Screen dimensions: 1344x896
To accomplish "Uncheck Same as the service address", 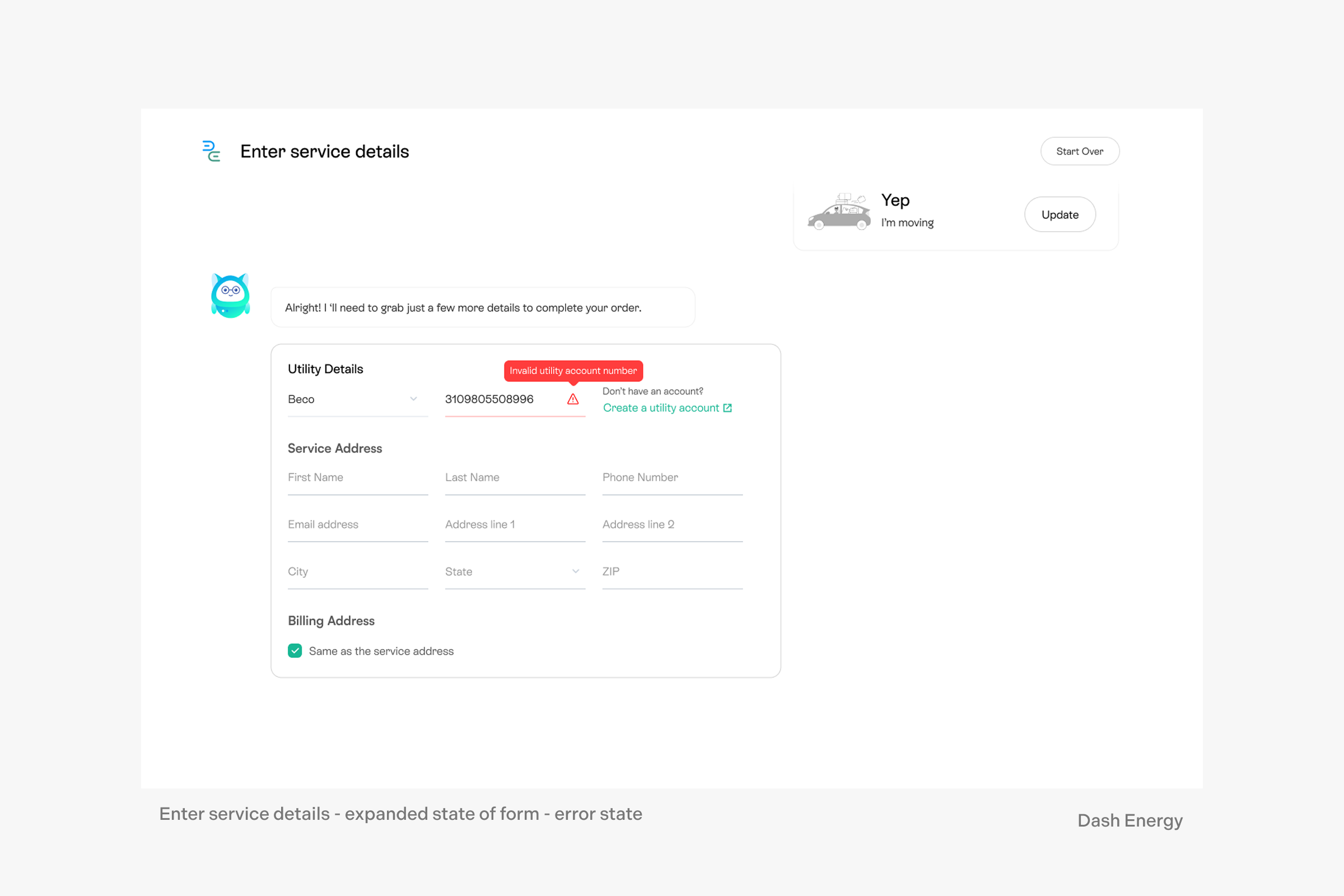I will click(x=295, y=651).
